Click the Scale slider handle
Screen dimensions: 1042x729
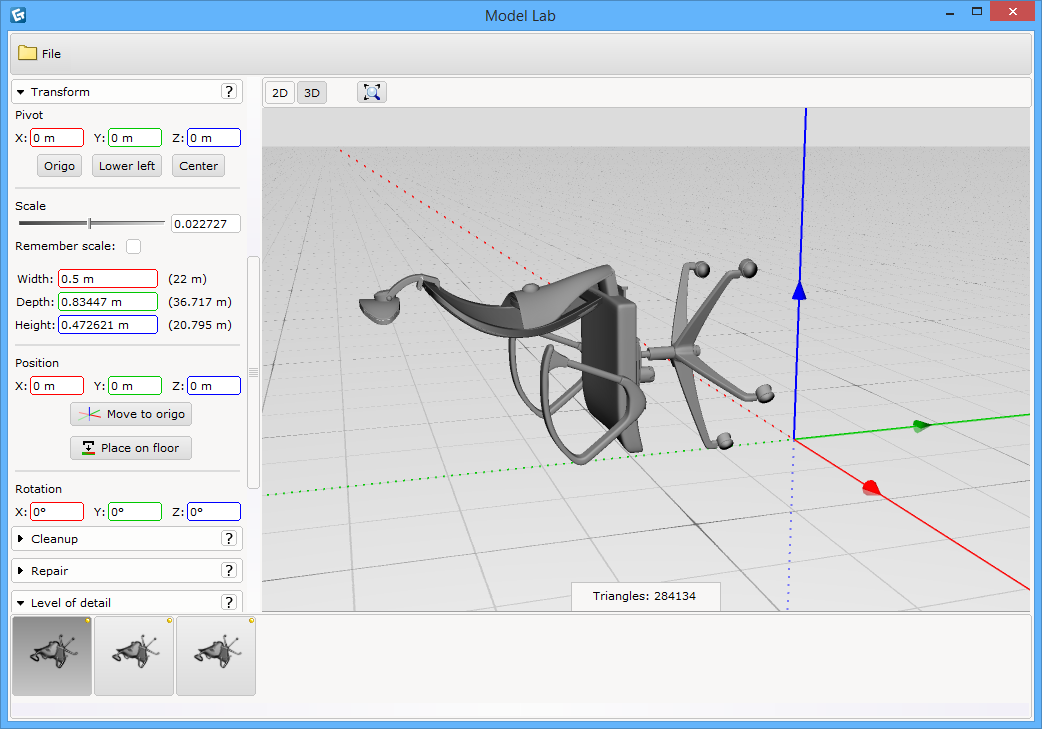tap(90, 223)
